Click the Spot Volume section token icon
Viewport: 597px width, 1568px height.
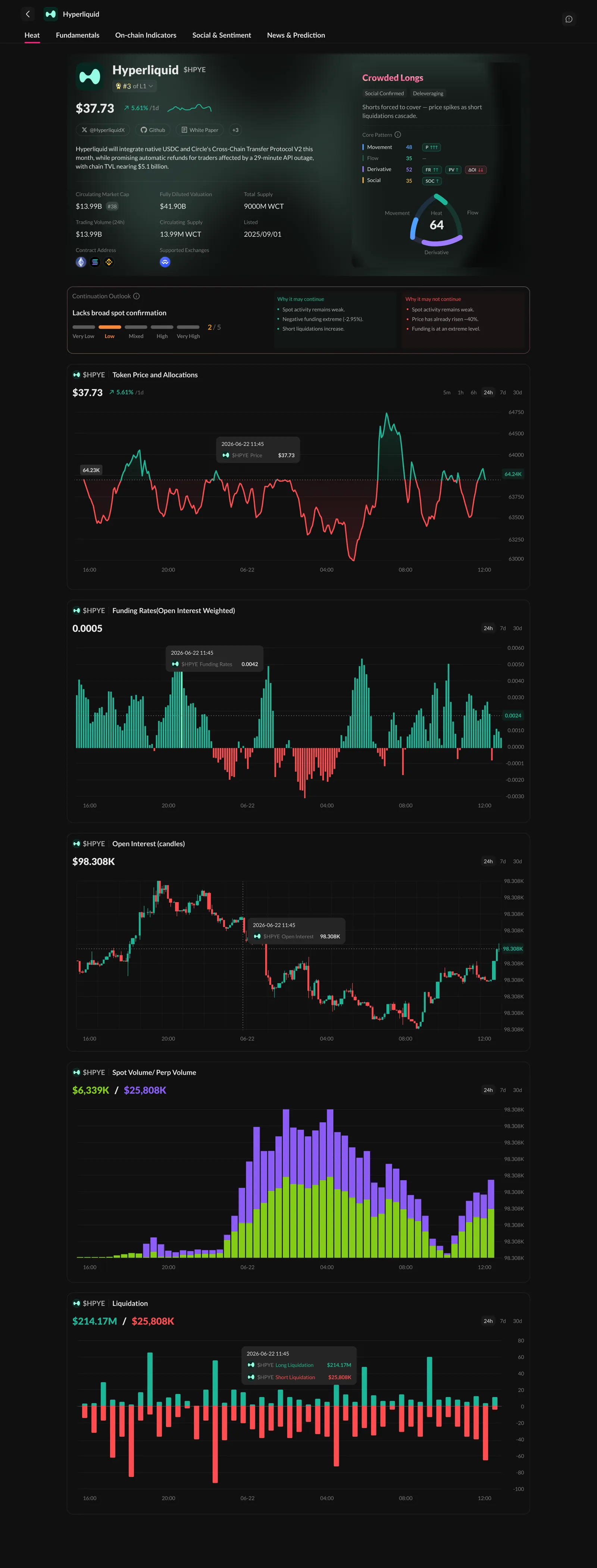pyautogui.click(x=77, y=1073)
